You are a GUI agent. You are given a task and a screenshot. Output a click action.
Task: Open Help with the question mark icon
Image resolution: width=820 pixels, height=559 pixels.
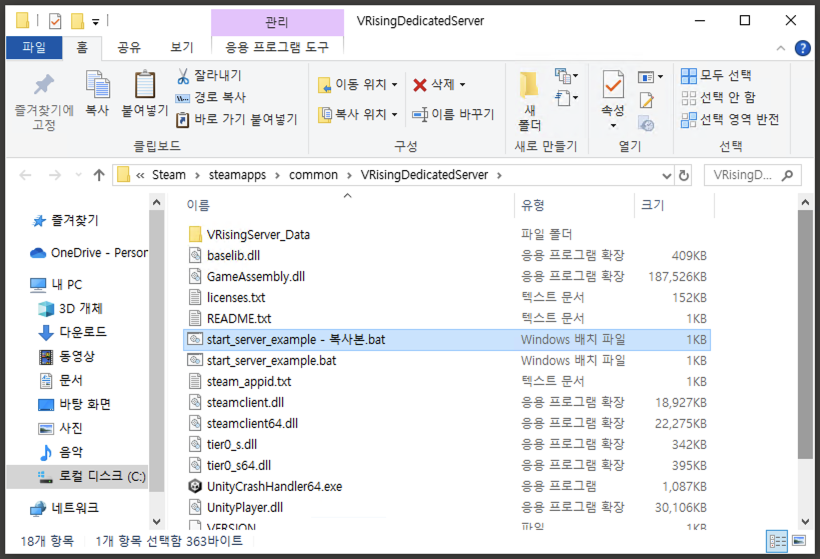803,48
